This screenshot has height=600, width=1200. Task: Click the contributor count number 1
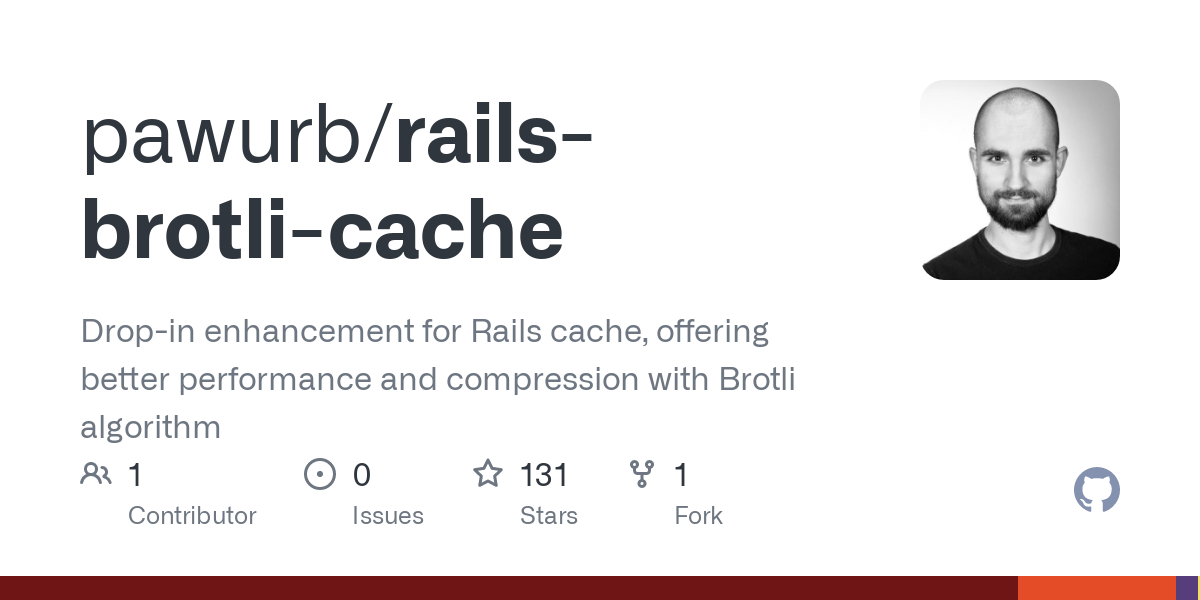click(135, 475)
